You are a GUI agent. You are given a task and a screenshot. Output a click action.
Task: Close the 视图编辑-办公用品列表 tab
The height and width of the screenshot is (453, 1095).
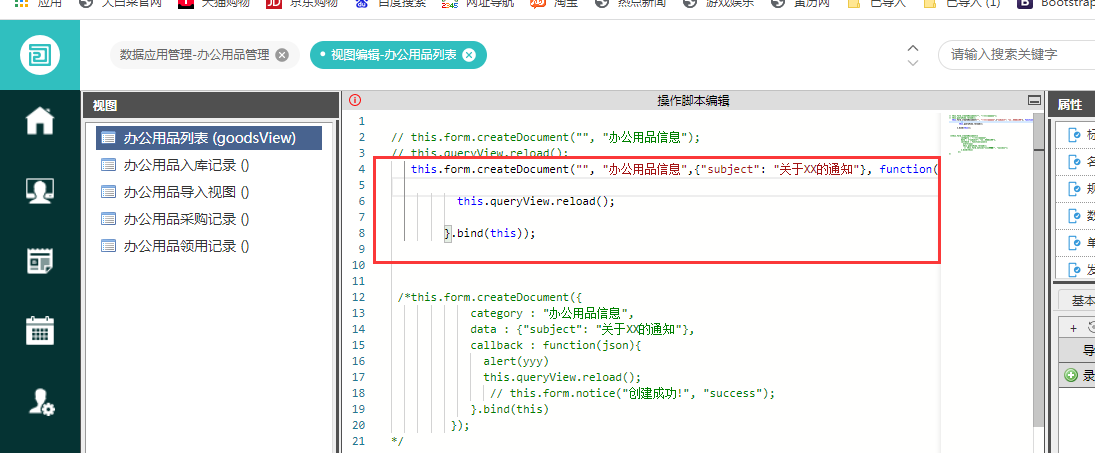469,55
